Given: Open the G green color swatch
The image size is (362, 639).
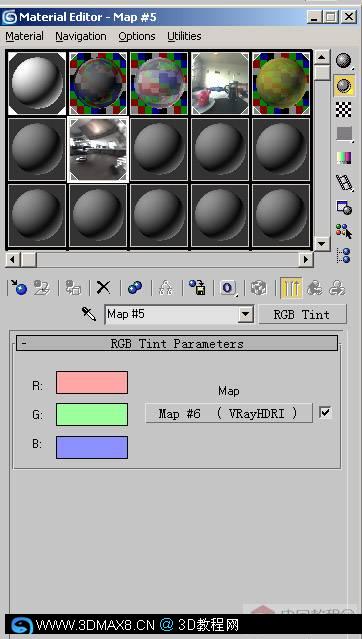Looking at the screenshot, I should coord(92,414).
